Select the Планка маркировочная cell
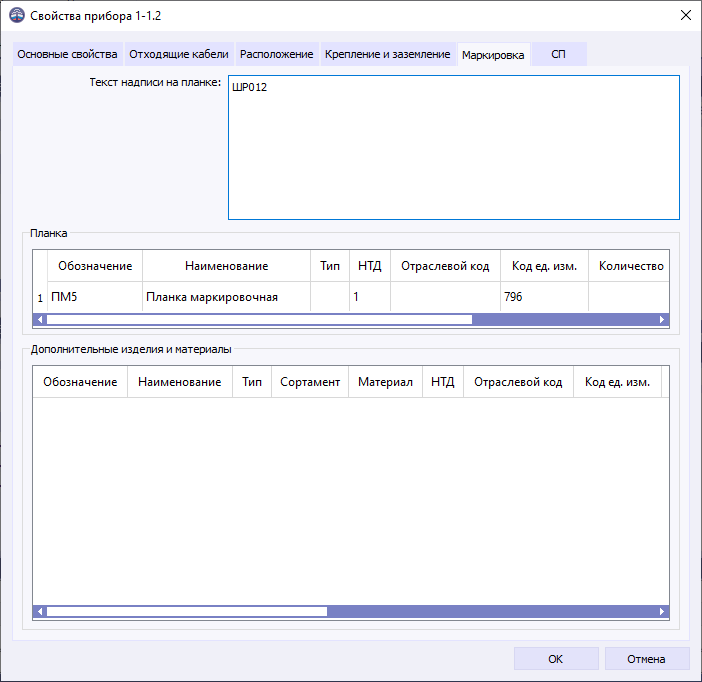Viewport: 702px width, 682px height. (x=227, y=296)
